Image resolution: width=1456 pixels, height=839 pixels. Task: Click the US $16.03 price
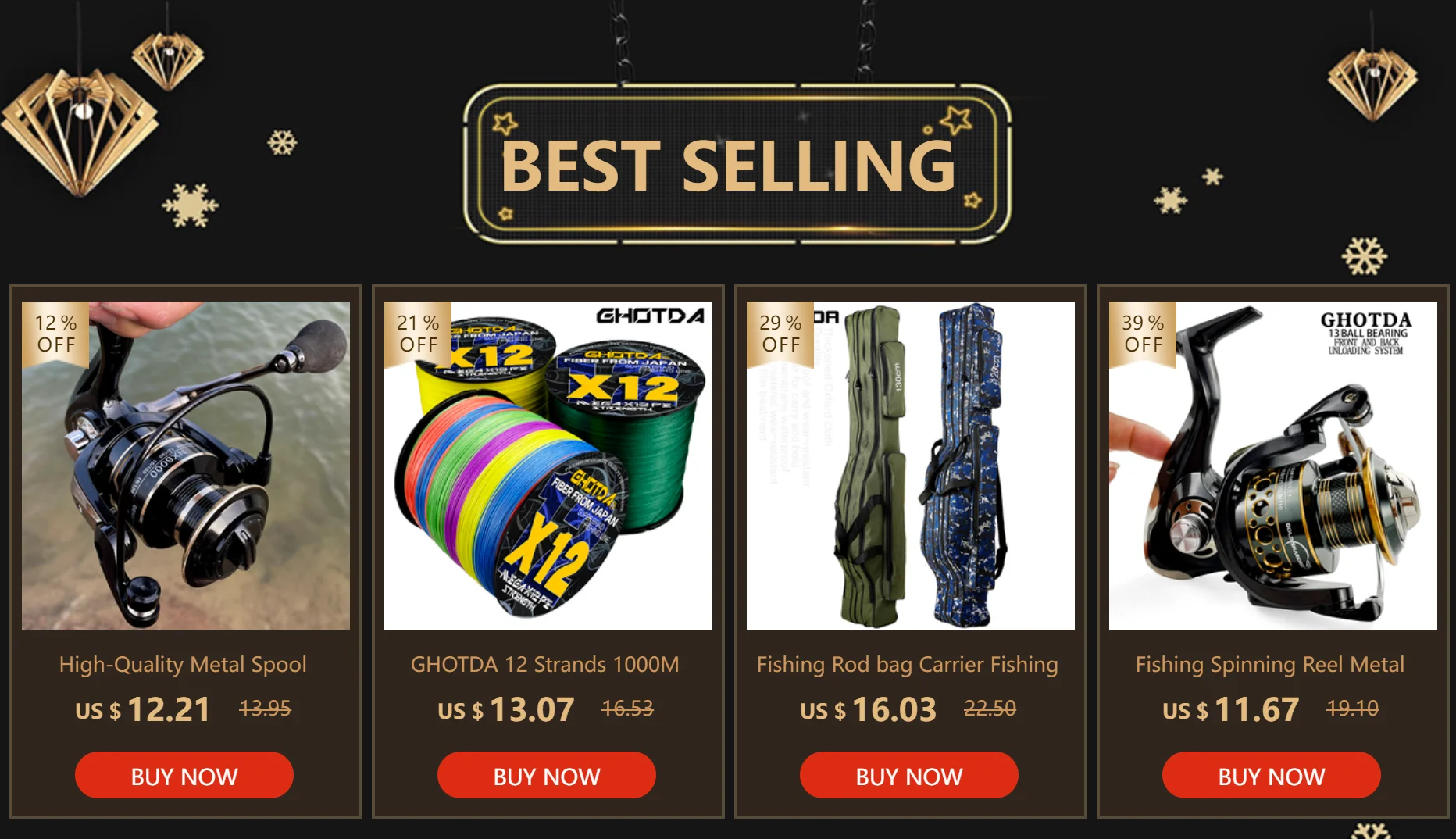point(868,709)
